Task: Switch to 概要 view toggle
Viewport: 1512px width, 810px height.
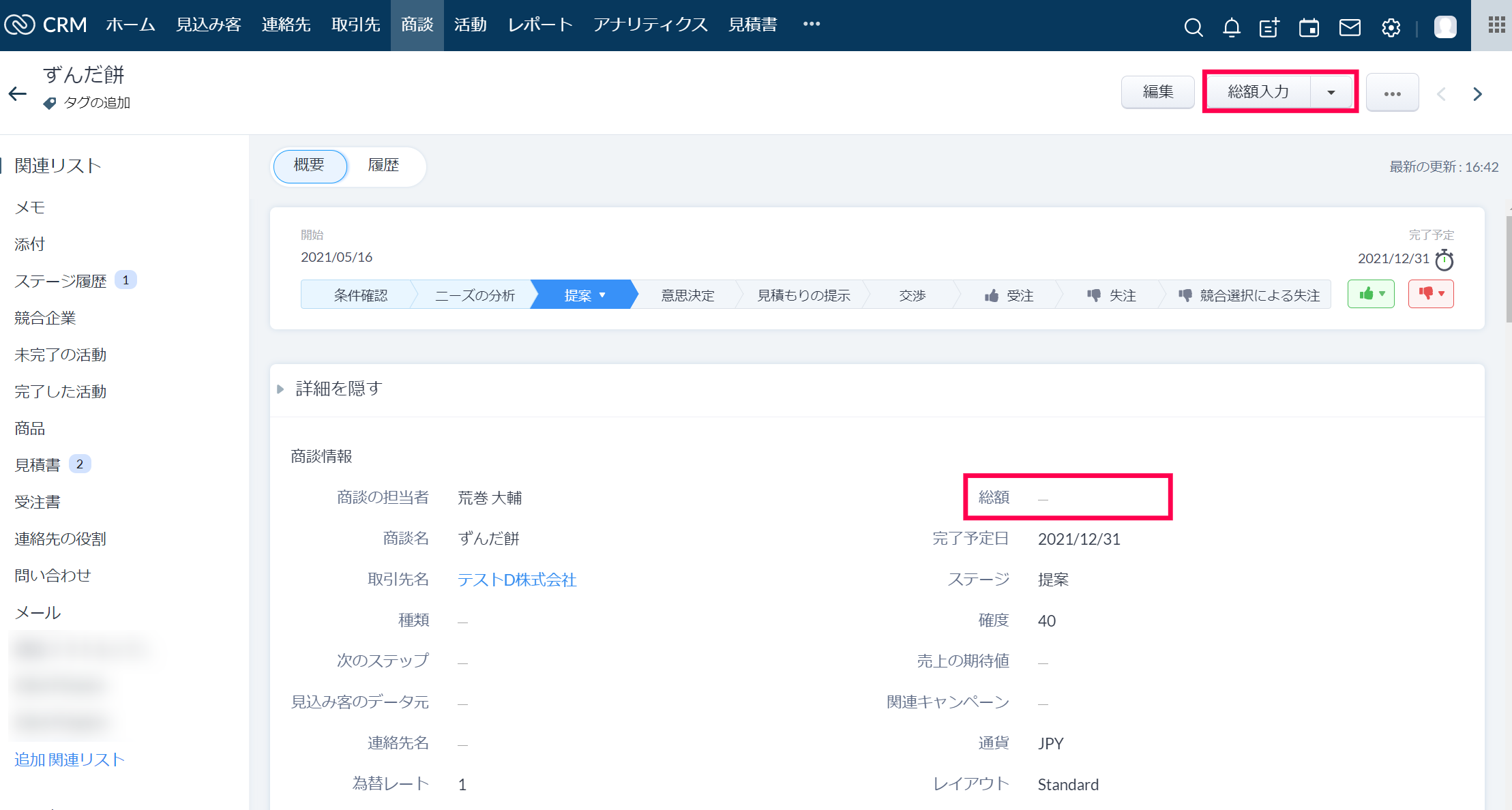Action: tap(310, 166)
